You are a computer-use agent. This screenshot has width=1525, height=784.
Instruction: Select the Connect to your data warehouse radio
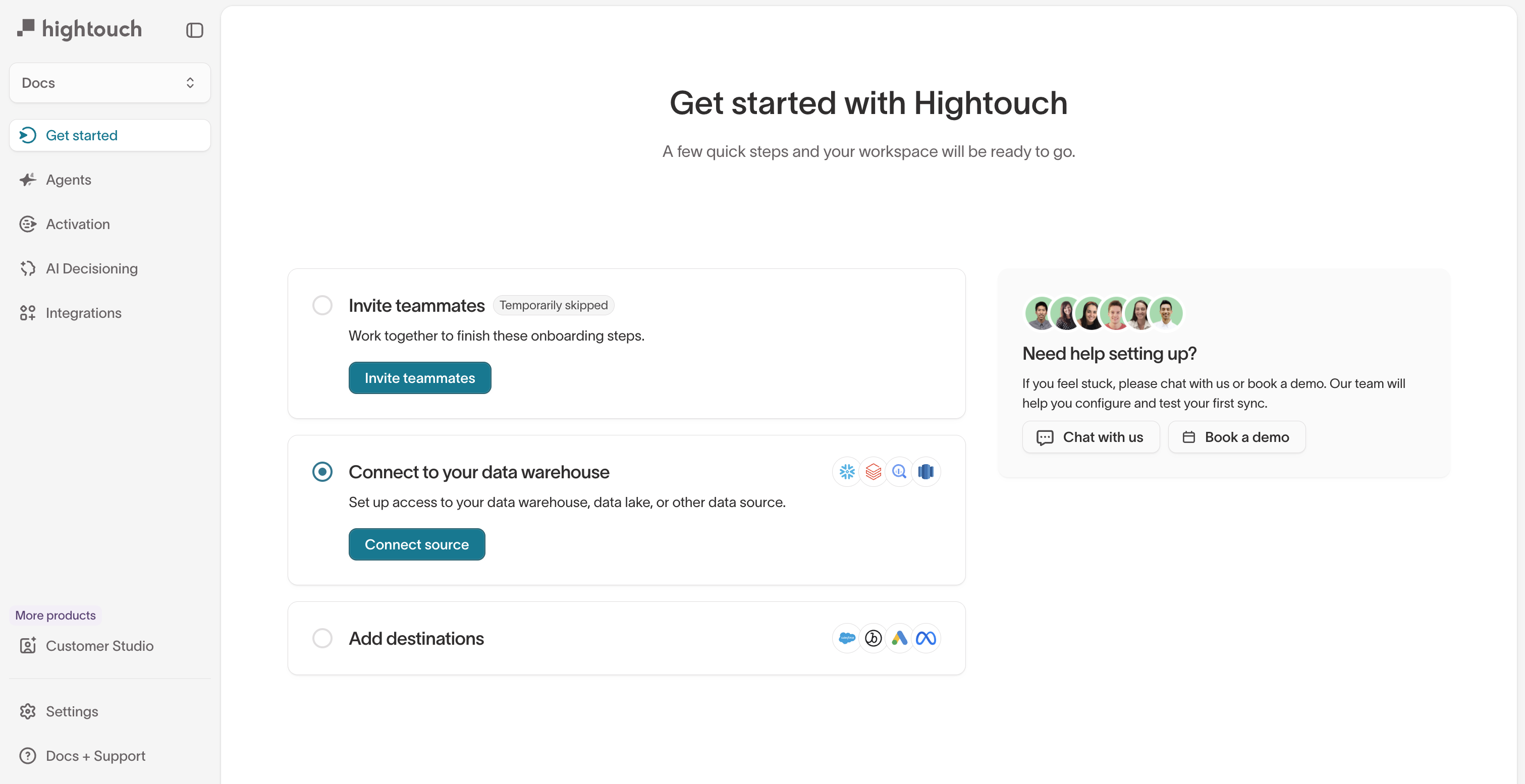322,472
